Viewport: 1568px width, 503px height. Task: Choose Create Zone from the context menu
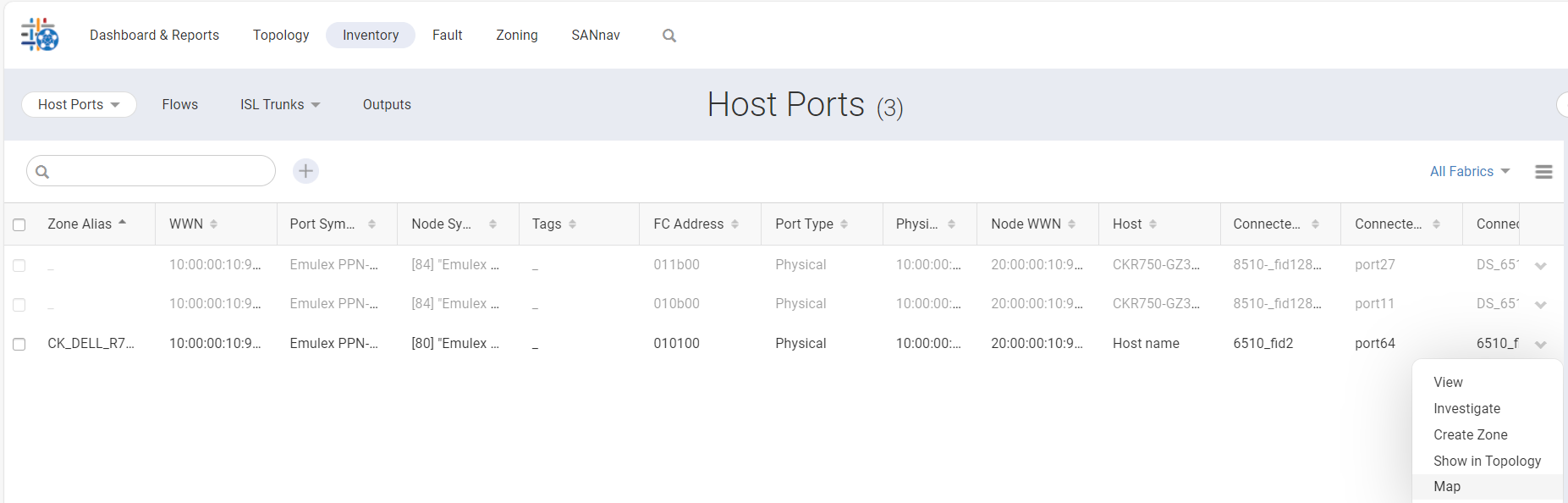[1470, 434]
